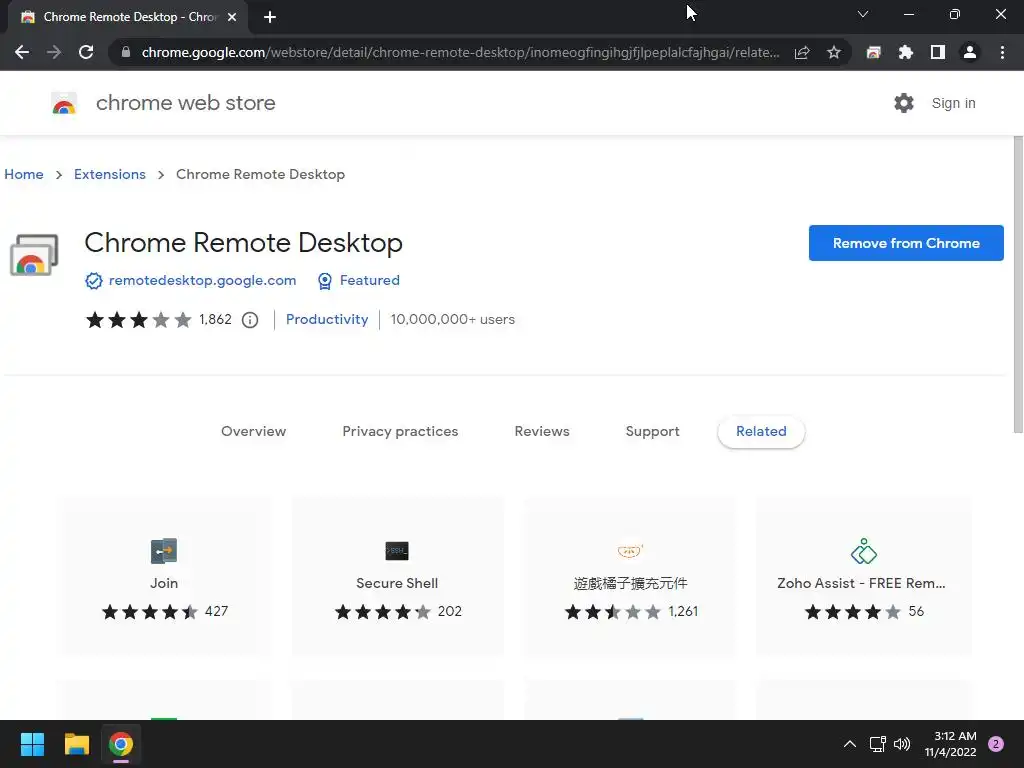This screenshot has width=1024, height=768.
Task: Click the 遊戲橘子擴充元件 title text
Action: click(630, 583)
